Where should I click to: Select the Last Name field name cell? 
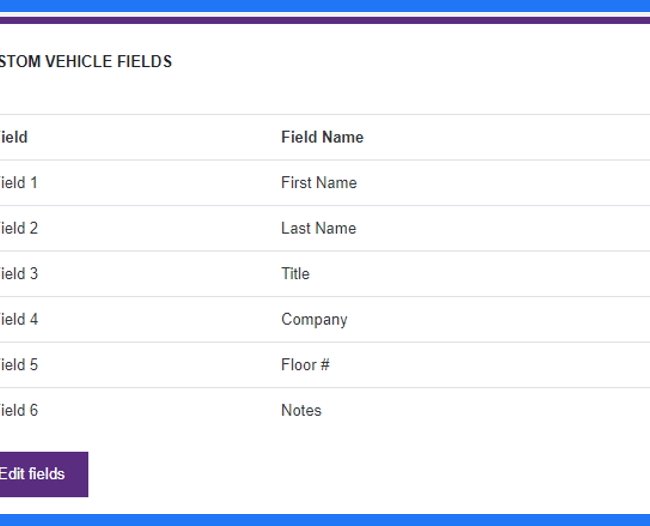[318, 228]
